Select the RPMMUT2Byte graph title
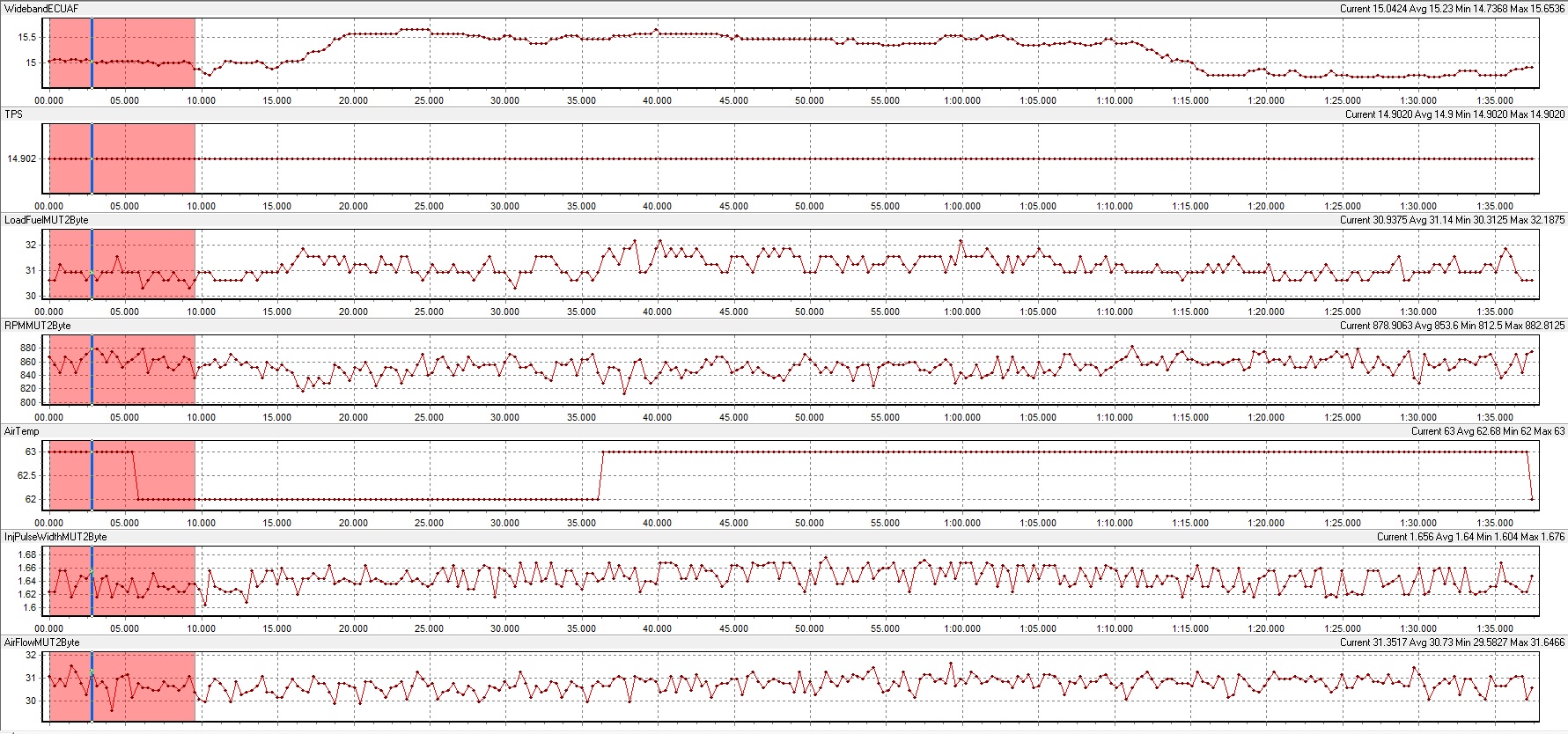1568x734 pixels. coord(38,326)
